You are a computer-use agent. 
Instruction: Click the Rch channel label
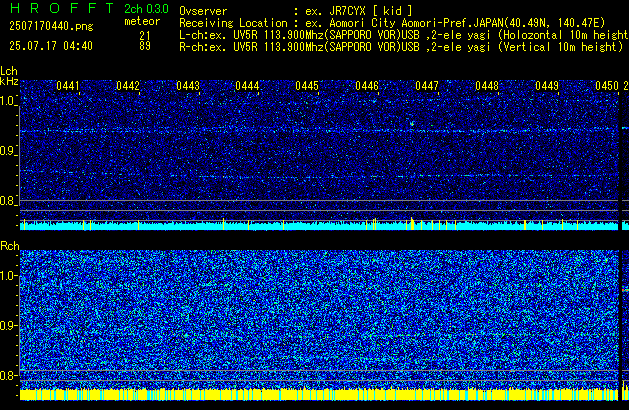10,246
